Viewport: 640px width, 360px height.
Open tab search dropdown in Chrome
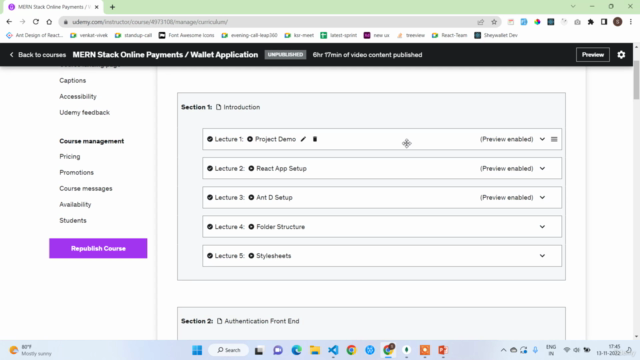573,7
